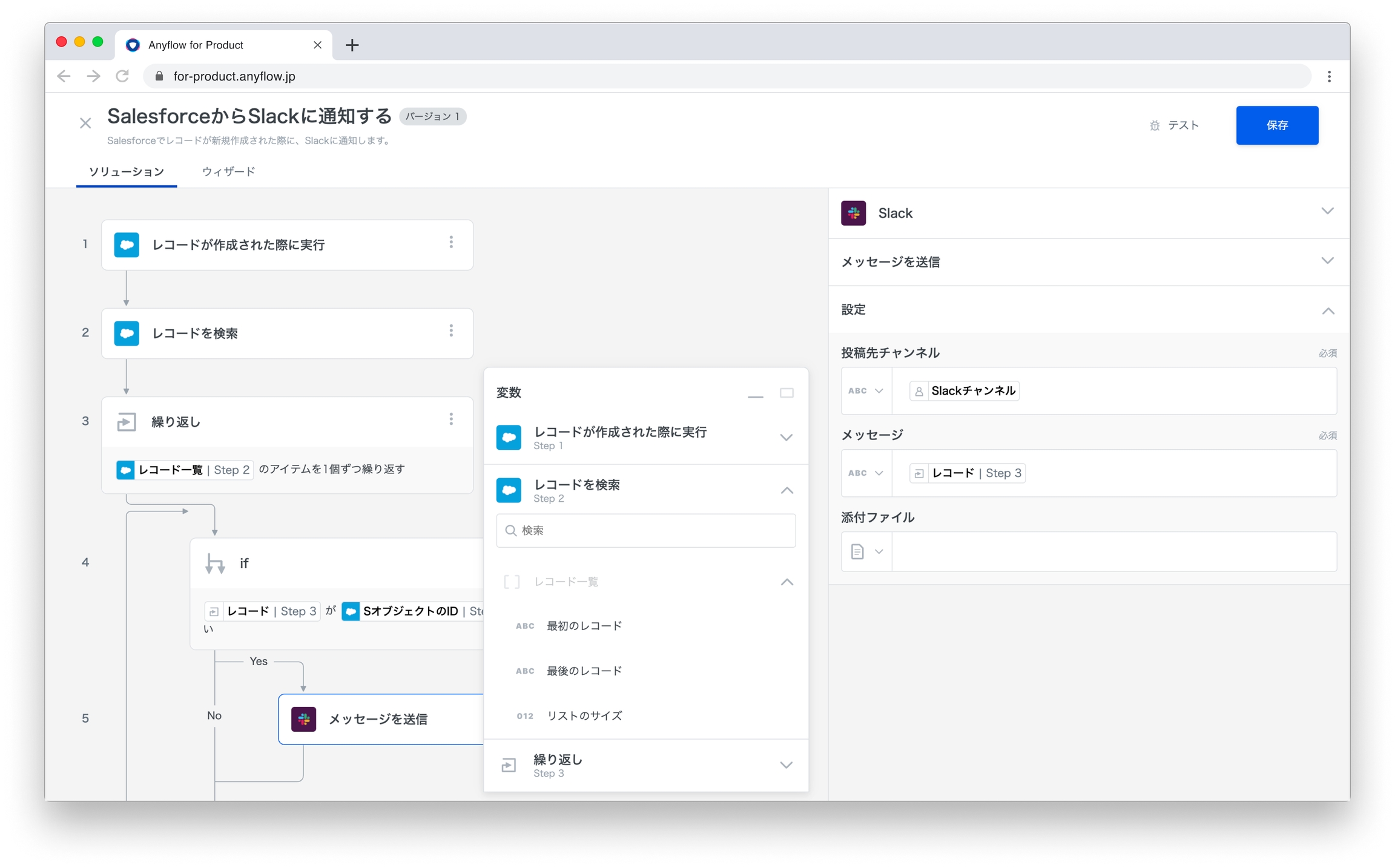This screenshot has width=1395, height=868.
Task: Open the options menu on 繰り返し step
Action: (451, 419)
